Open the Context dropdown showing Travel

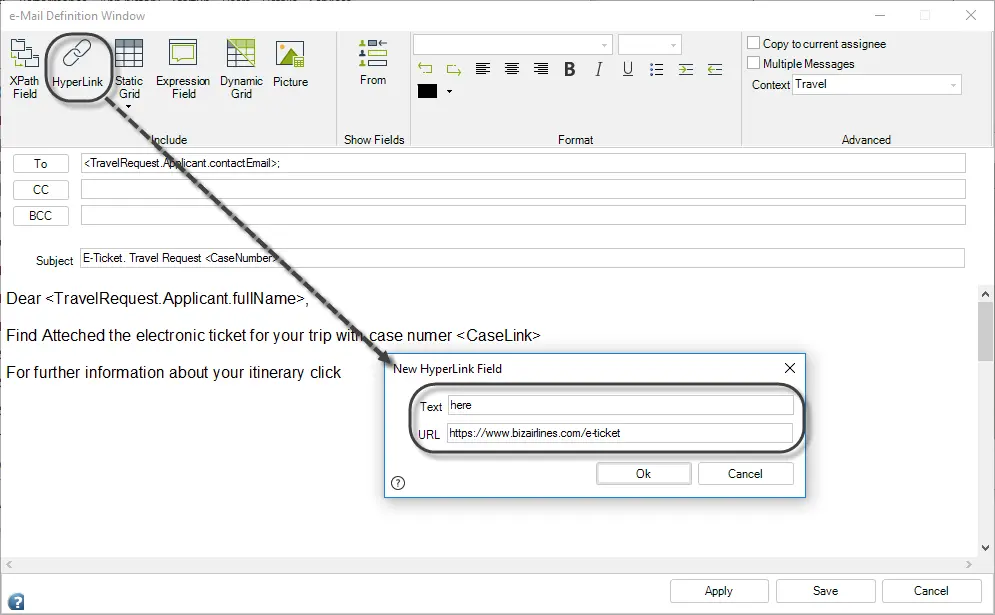[x=876, y=84]
